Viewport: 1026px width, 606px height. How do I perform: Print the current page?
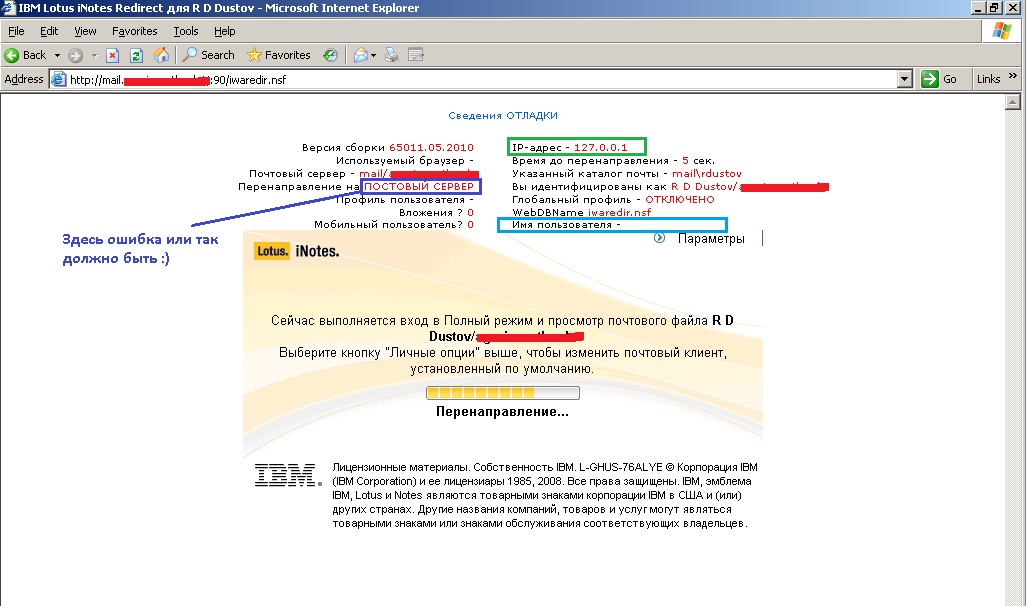[x=391, y=56]
